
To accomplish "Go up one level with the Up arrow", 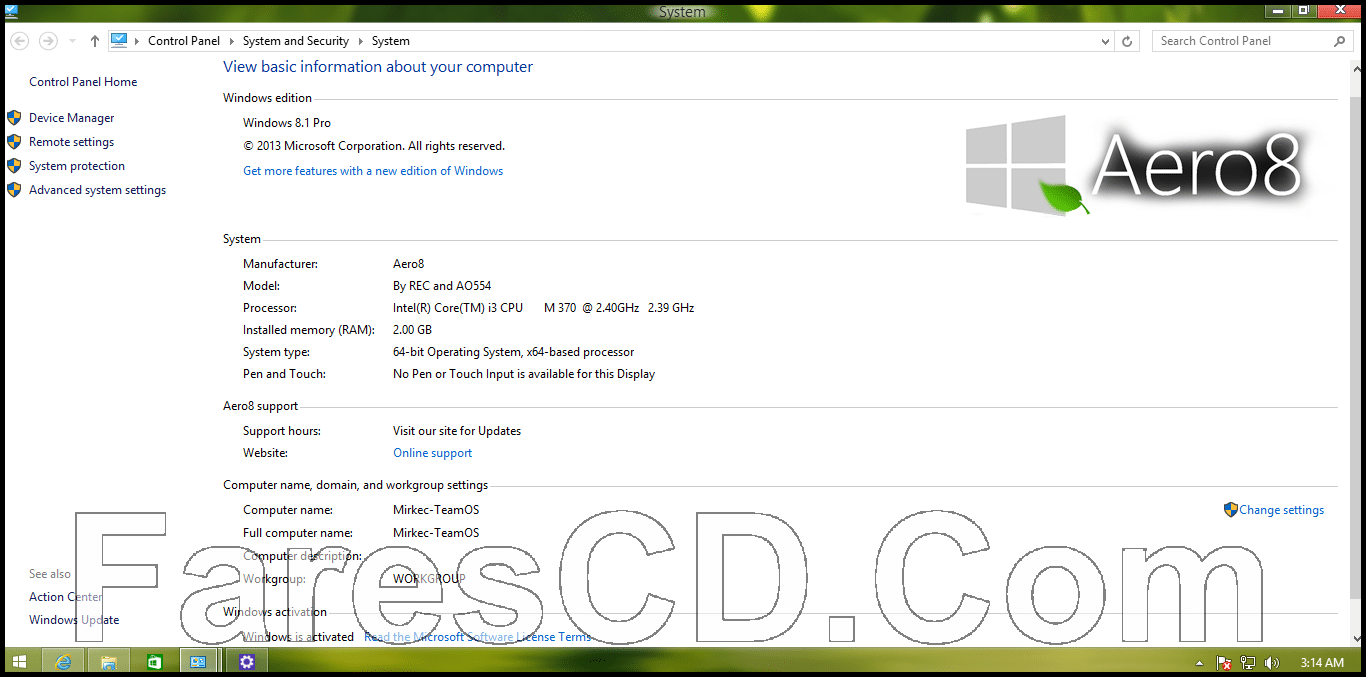I will (x=95, y=41).
